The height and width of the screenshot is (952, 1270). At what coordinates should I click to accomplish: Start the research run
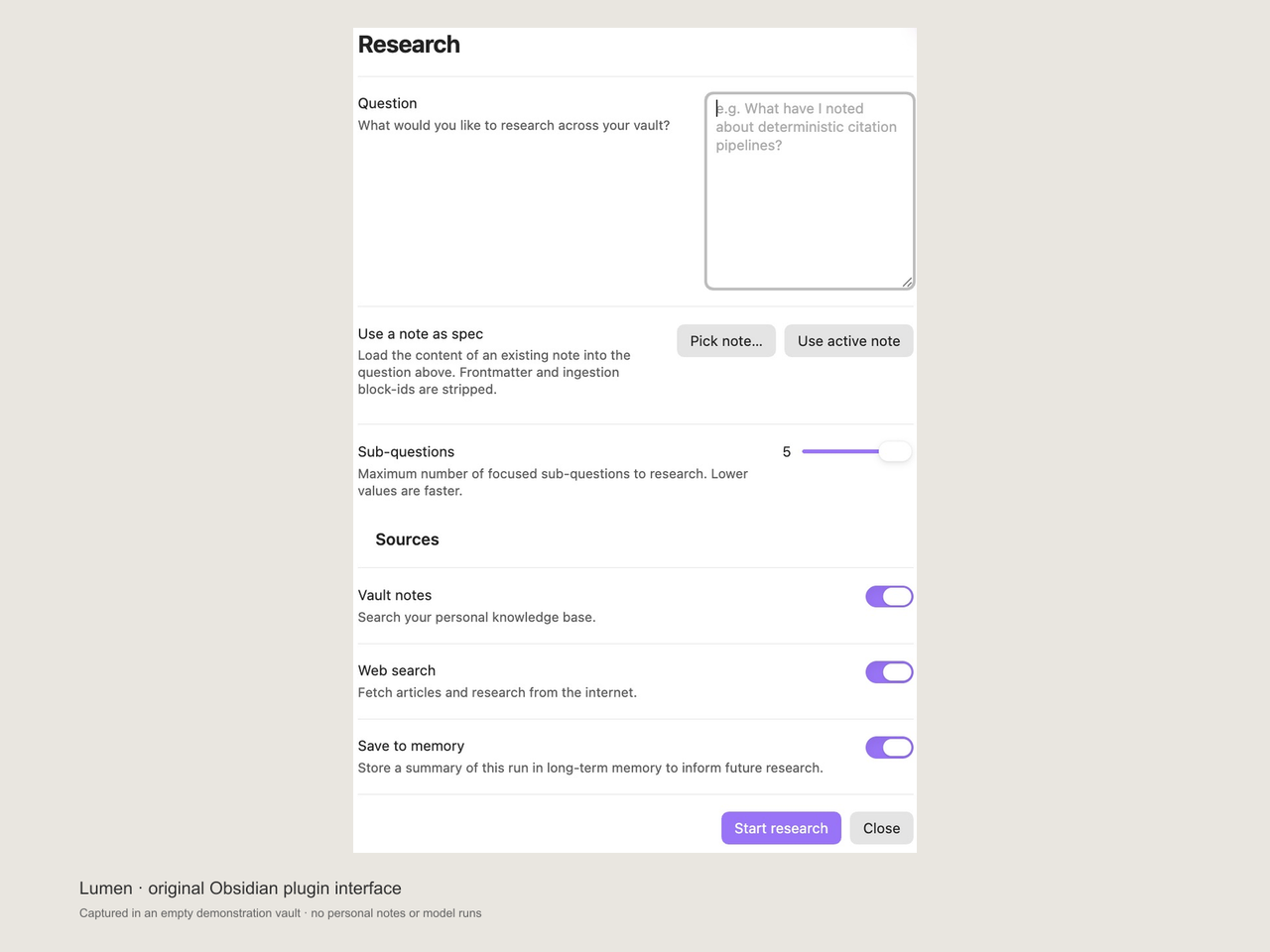point(781,828)
